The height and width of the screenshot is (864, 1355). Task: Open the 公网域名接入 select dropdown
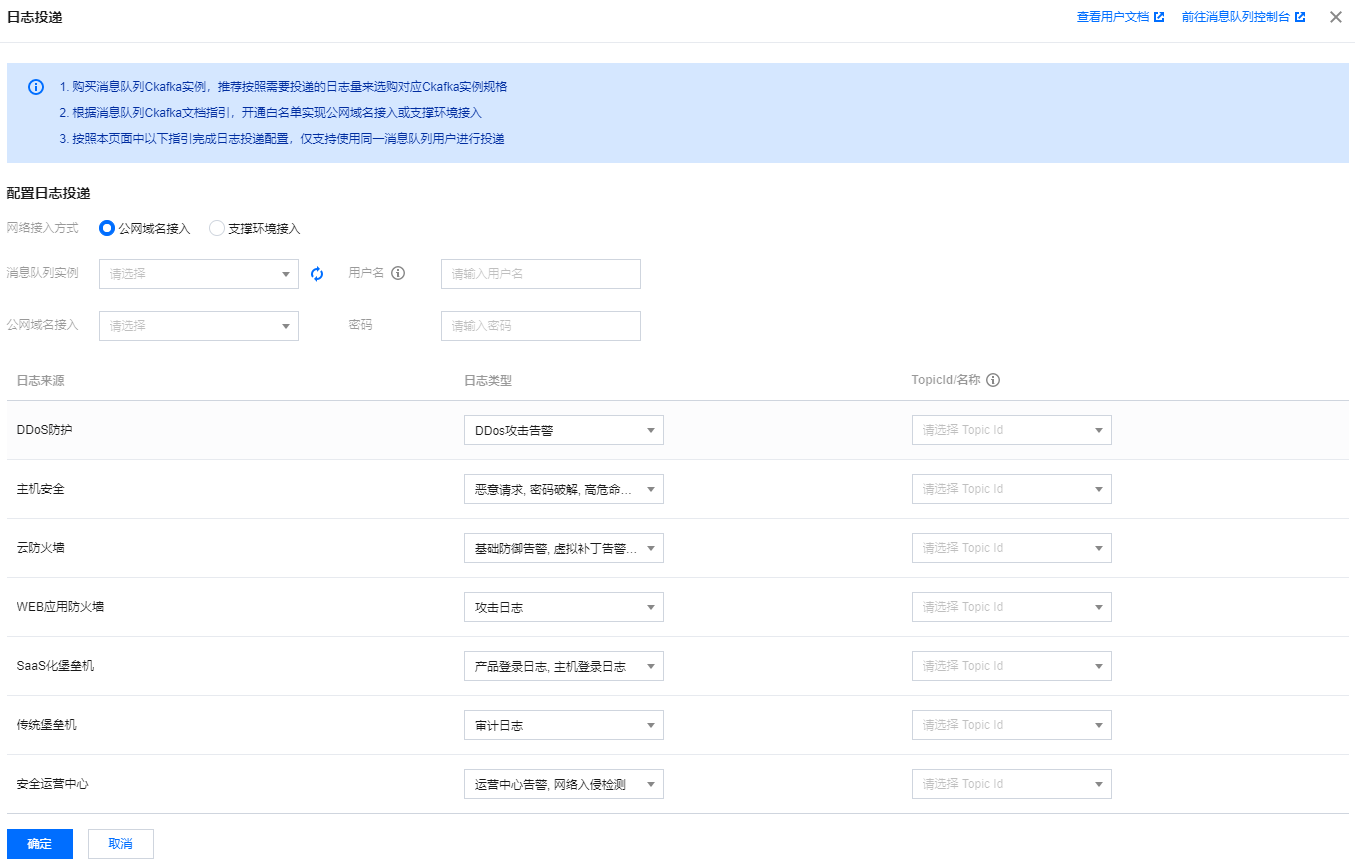pyautogui.click(x=199, y=326)
